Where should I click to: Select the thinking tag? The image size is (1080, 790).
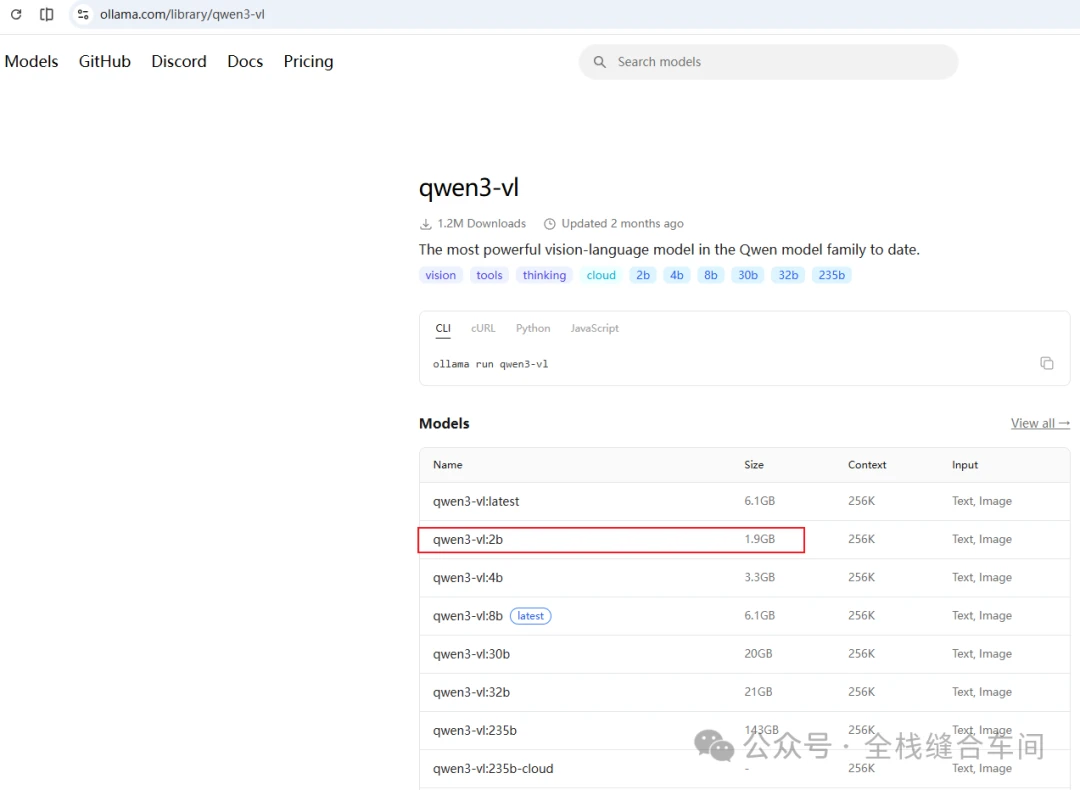[544, 276]
